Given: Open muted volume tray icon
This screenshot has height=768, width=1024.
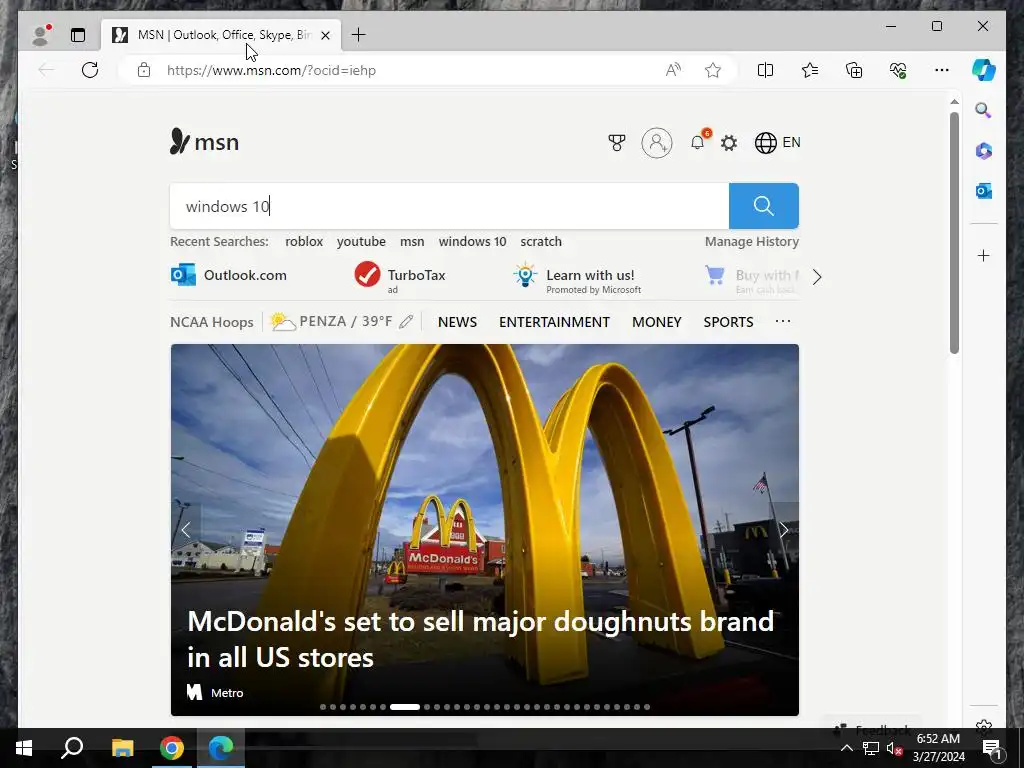Looking at the screenshot, I should (x=895, y=748).
